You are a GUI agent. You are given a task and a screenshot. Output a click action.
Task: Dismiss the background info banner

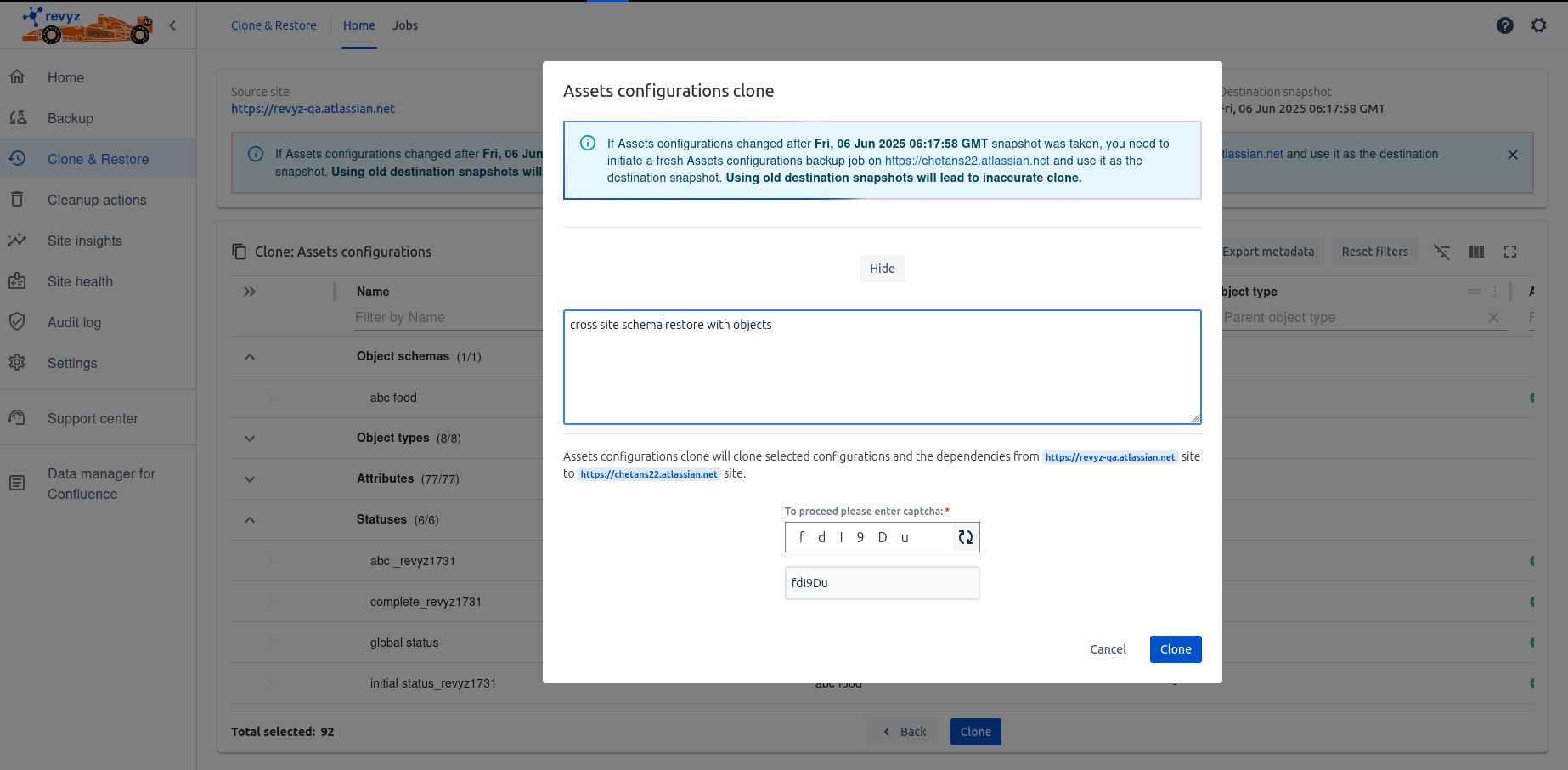1512,155
